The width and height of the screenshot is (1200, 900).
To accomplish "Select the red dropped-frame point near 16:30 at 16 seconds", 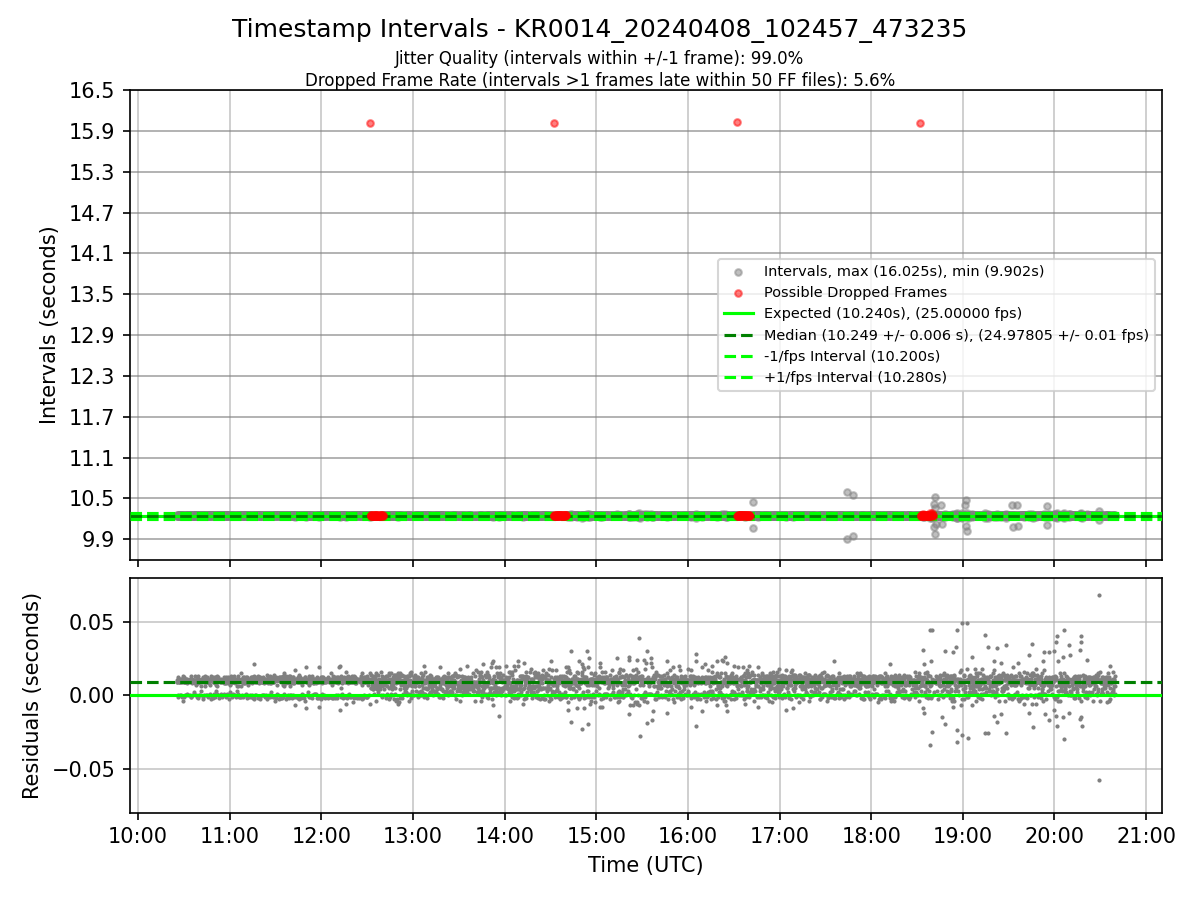I will 737,123.
